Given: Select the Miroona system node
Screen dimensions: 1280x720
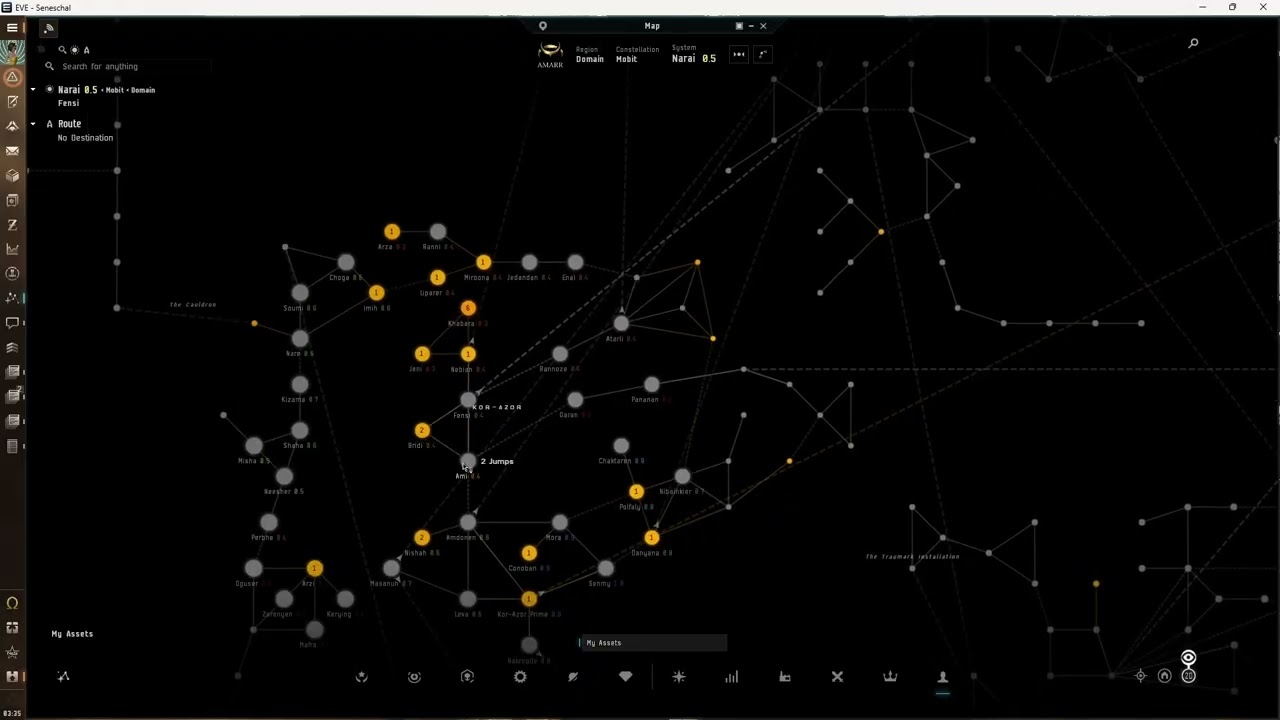Looking at the screenshot, I should coord(483,262).
